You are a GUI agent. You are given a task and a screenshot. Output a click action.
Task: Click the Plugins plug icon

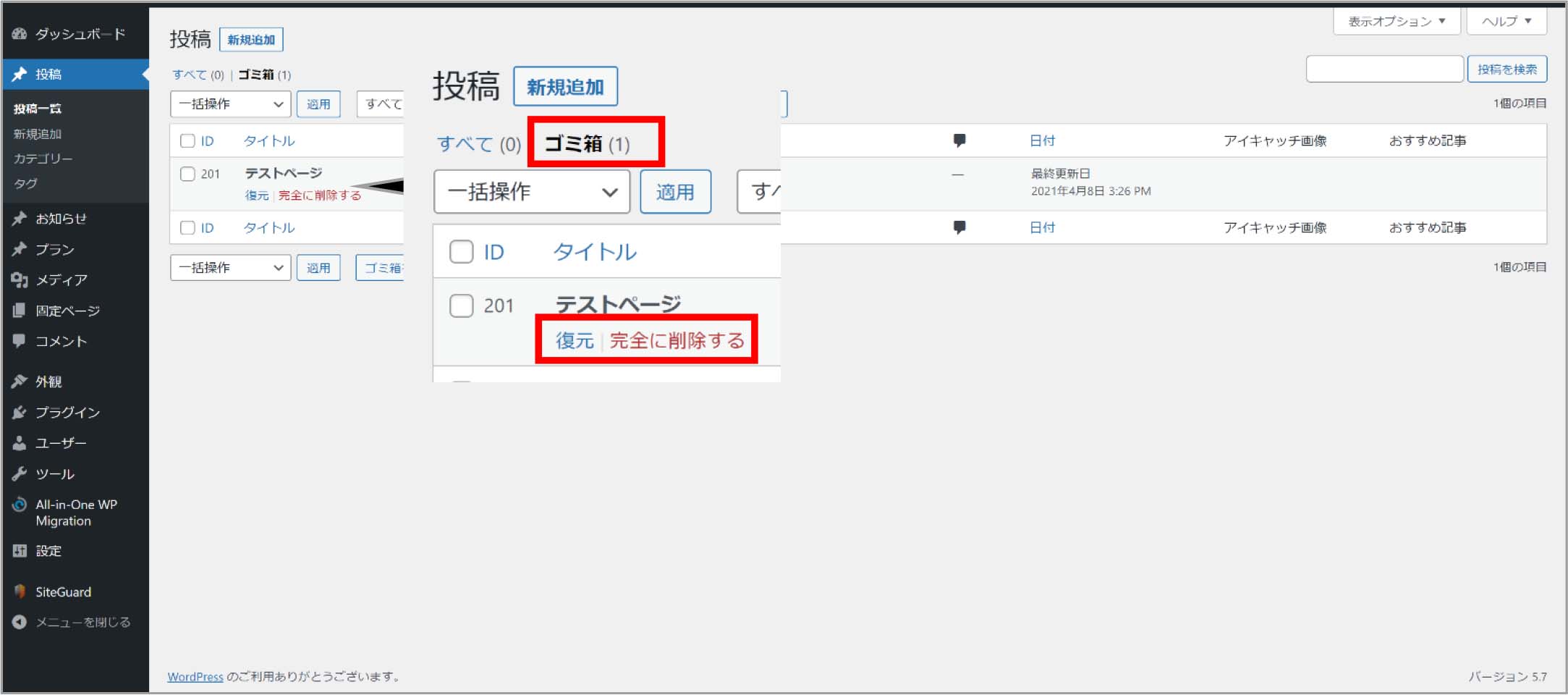(20, 413)
